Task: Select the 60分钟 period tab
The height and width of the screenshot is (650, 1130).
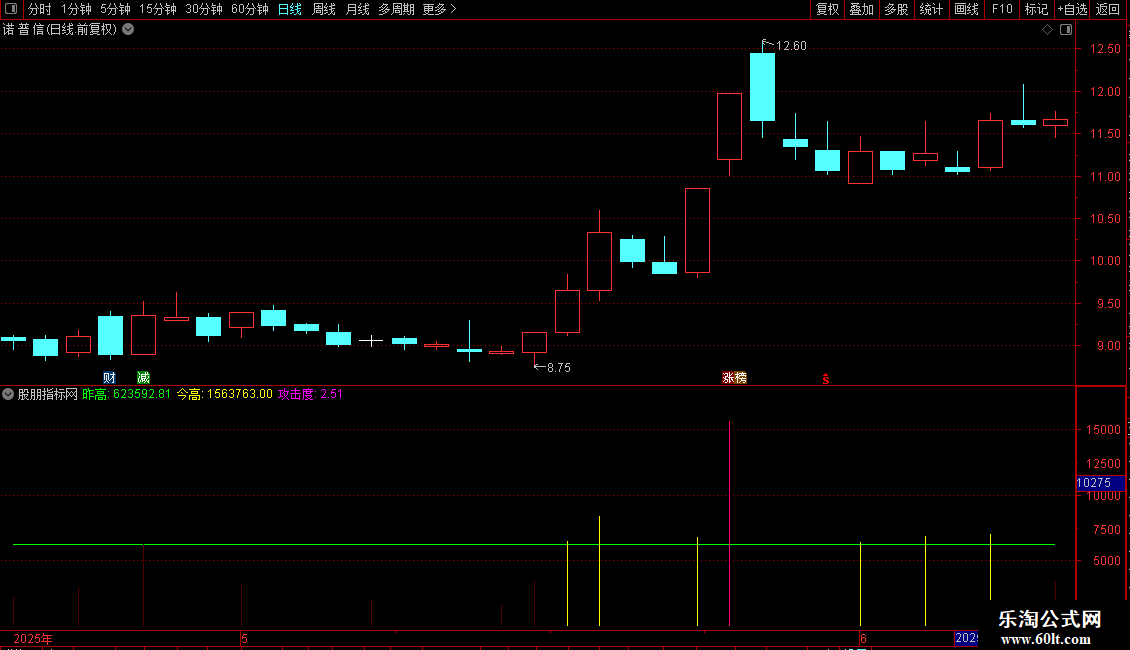Action: 250,9
